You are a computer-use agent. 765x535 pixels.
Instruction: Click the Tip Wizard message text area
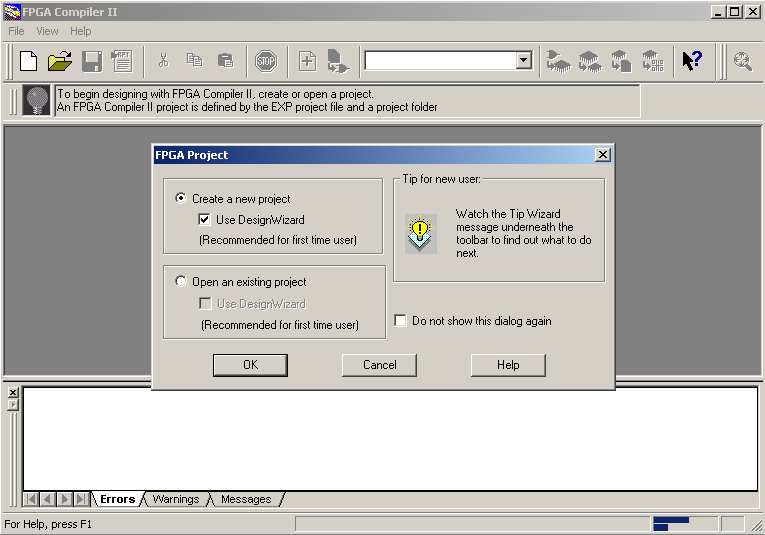point(348,100)
